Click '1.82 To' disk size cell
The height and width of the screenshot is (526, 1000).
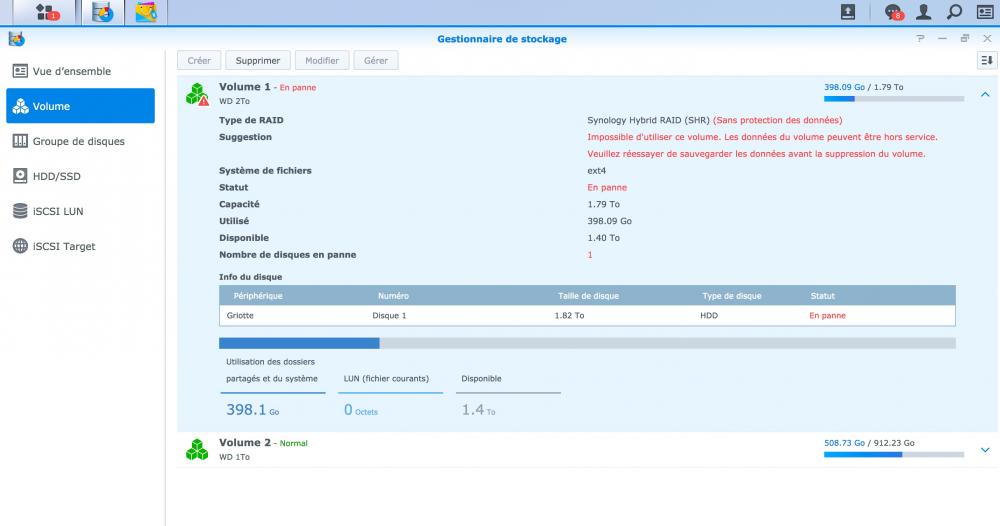(x=569, y=316)
